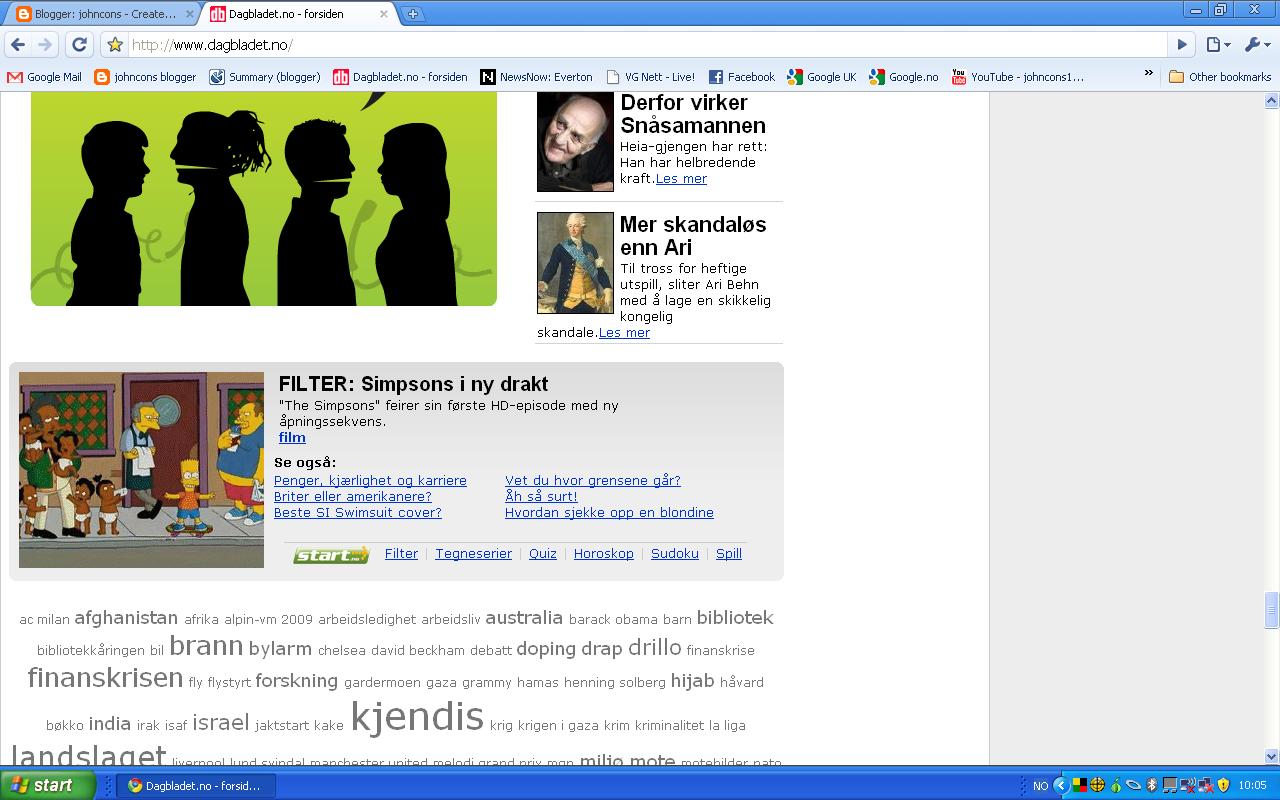Viewport: 1280px width, 800px height.
Task: Select the Dagbladet.no - forsiden tab
Action: pyautogui.click(x=300, y=14)
